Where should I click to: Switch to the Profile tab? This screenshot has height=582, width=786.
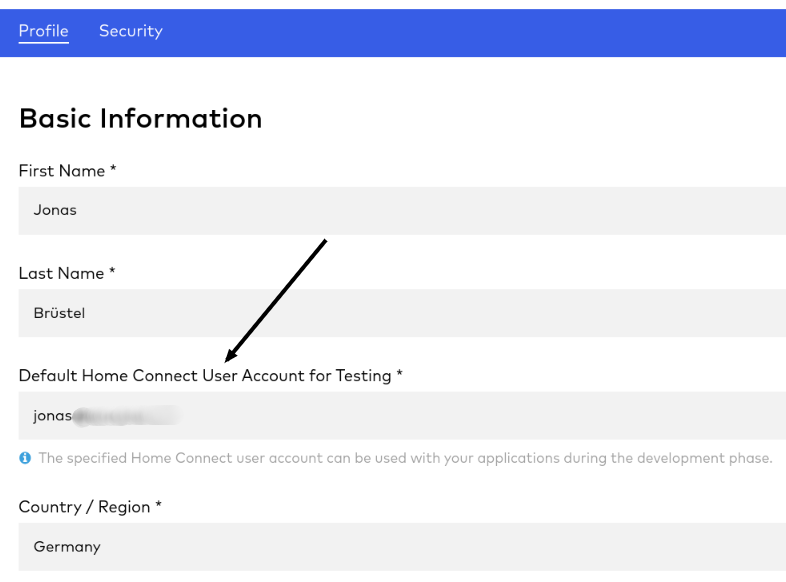[x=44, y=31]
